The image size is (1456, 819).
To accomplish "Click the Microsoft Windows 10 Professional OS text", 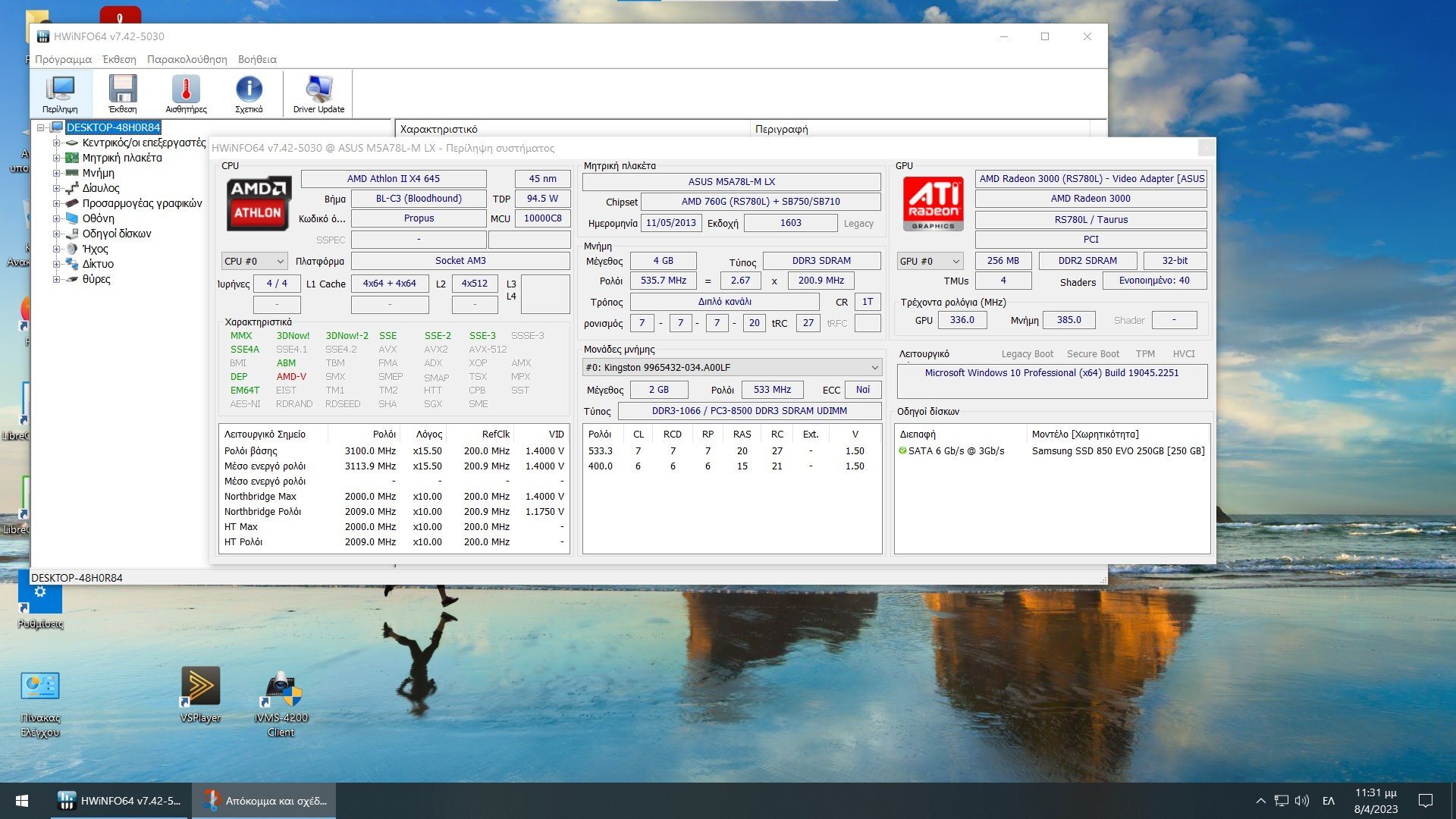I will (x=1052, y=373).
